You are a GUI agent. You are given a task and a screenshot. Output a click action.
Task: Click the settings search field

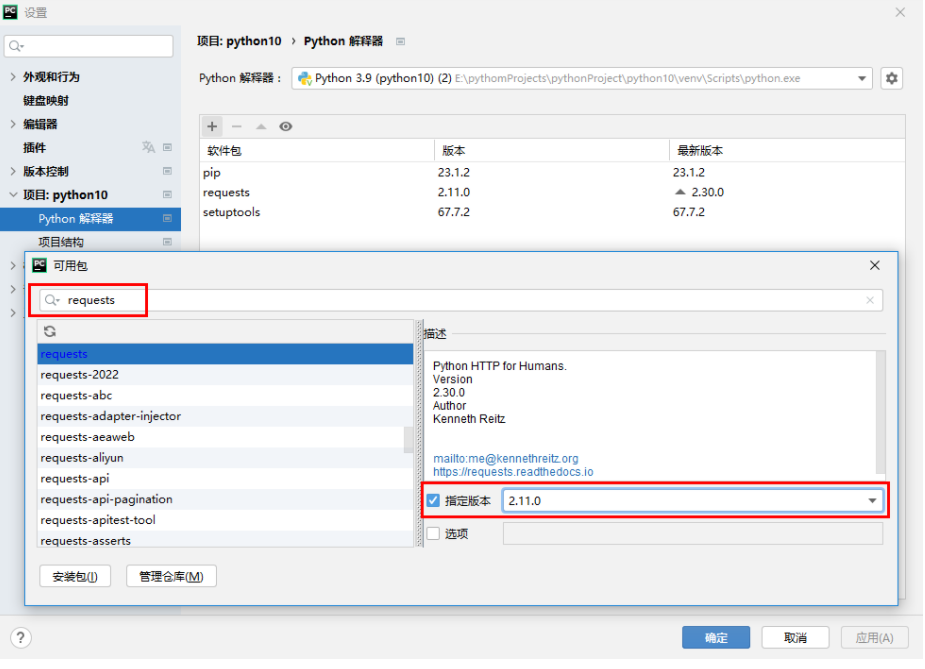(88, 46)
